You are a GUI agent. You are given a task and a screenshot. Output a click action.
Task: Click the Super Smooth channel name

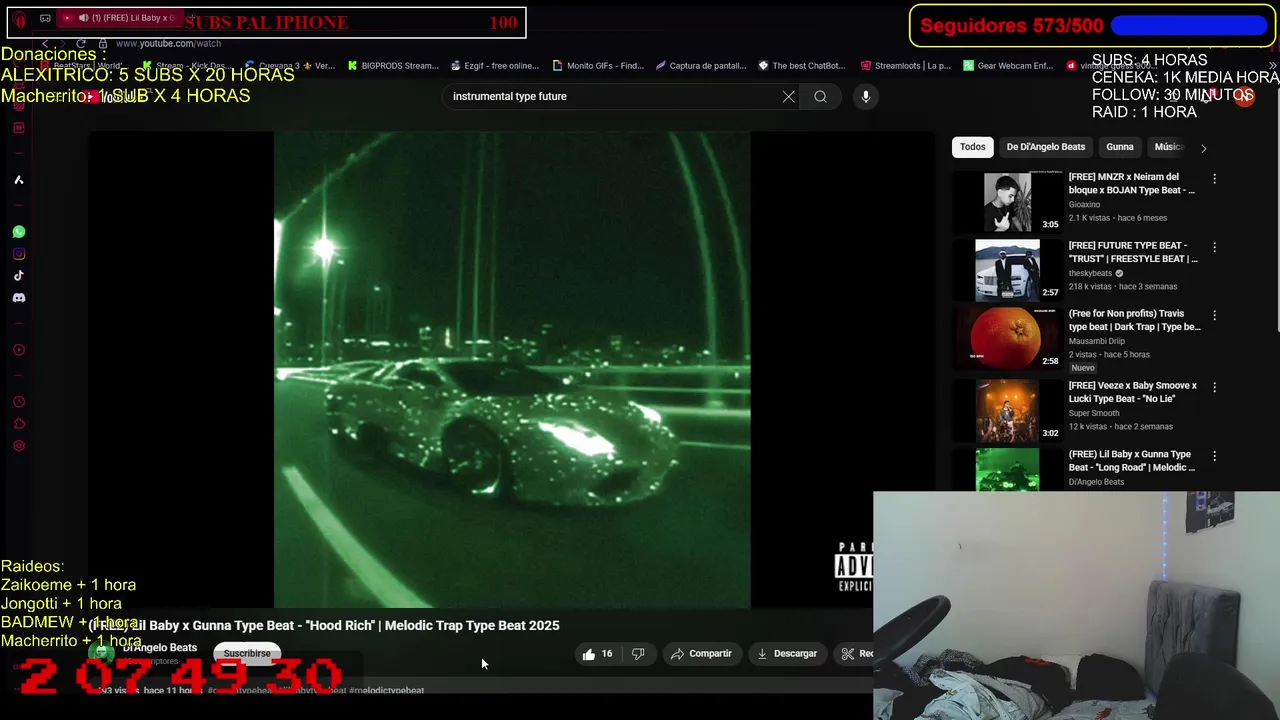click(1094, 413)
